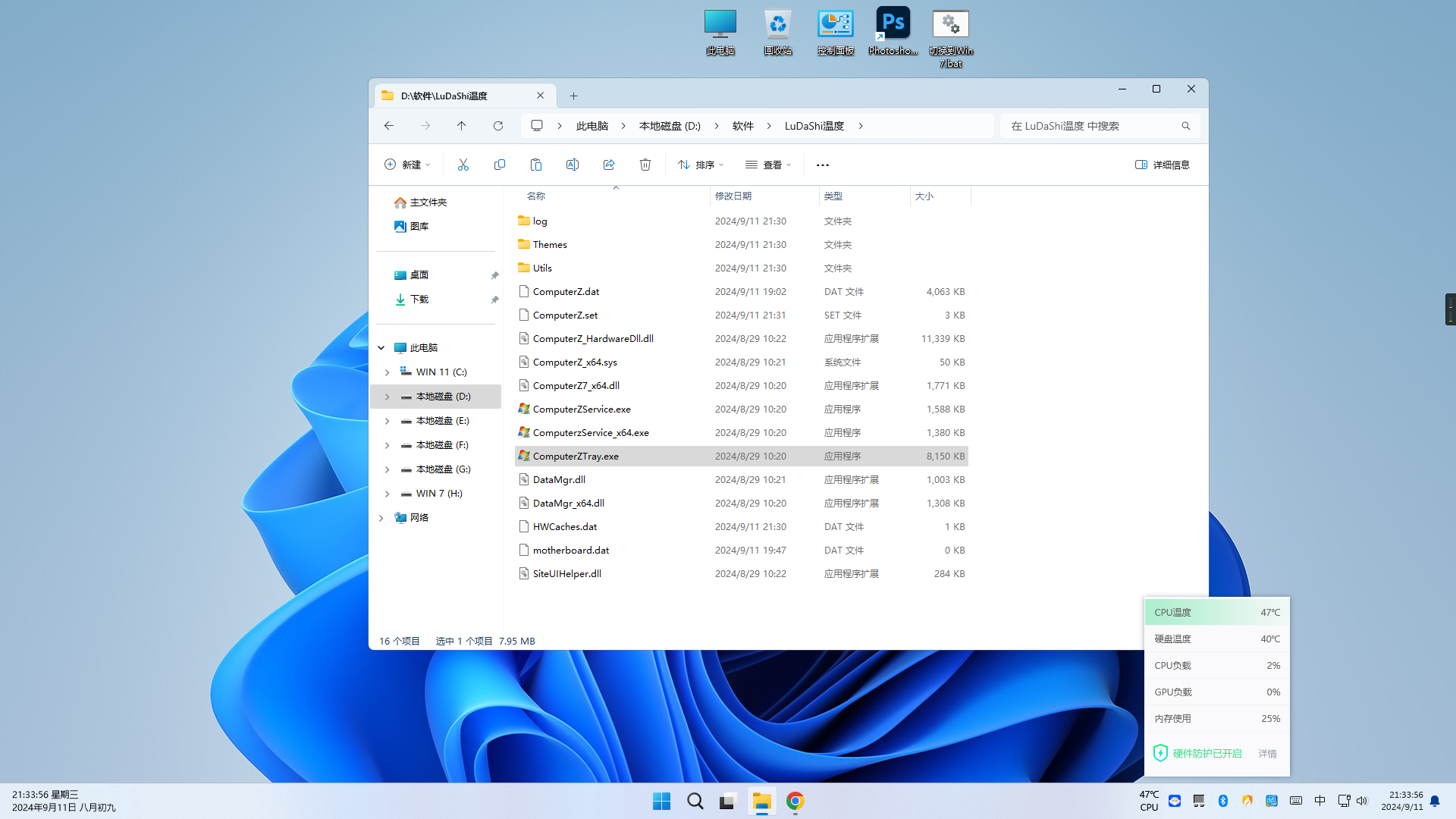Open the Control Panel desktop icon
This screenshot has width=1456, height=819.
coord(835,33)
